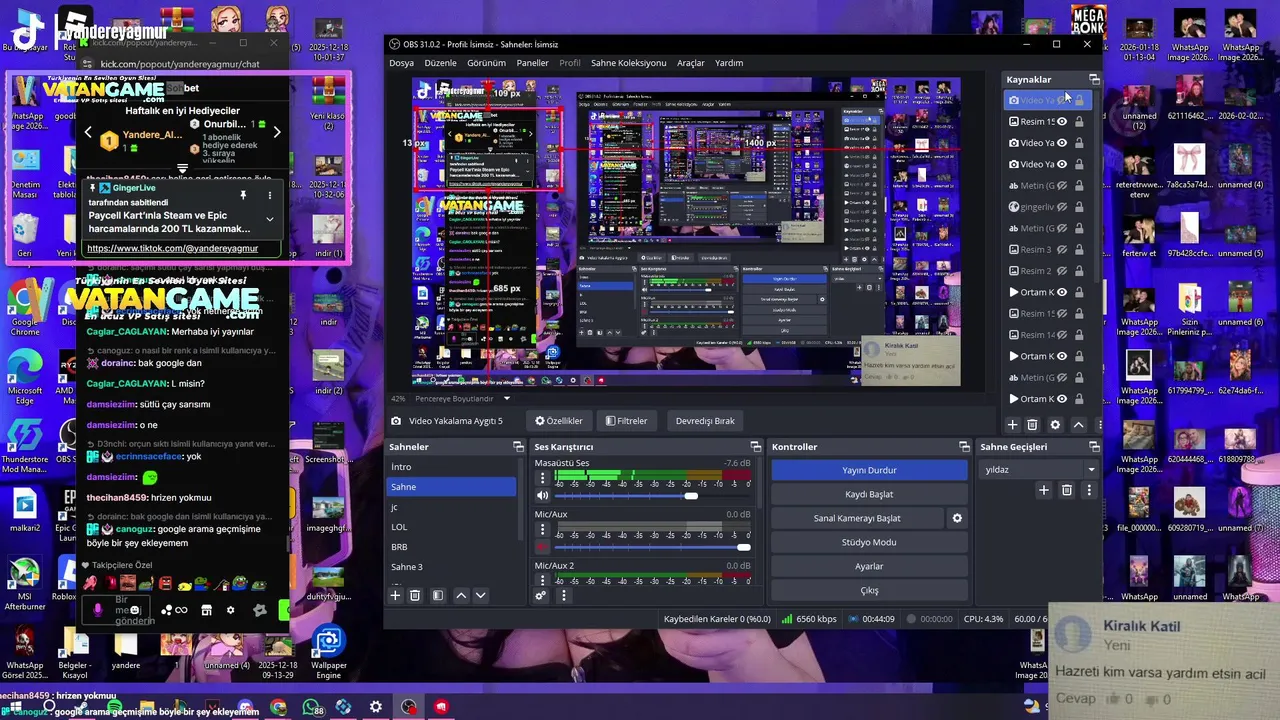Open advanced audio properties gear in mixer

(541, 595)
